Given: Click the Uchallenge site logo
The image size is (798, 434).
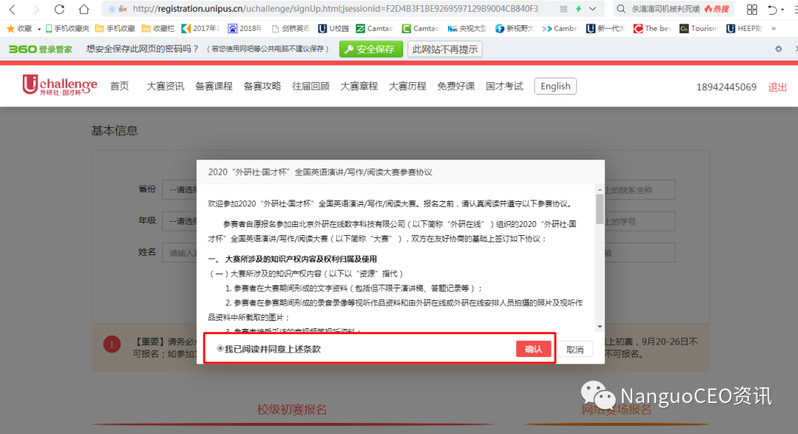Looking at the screenshot, I should coord(60,85).
